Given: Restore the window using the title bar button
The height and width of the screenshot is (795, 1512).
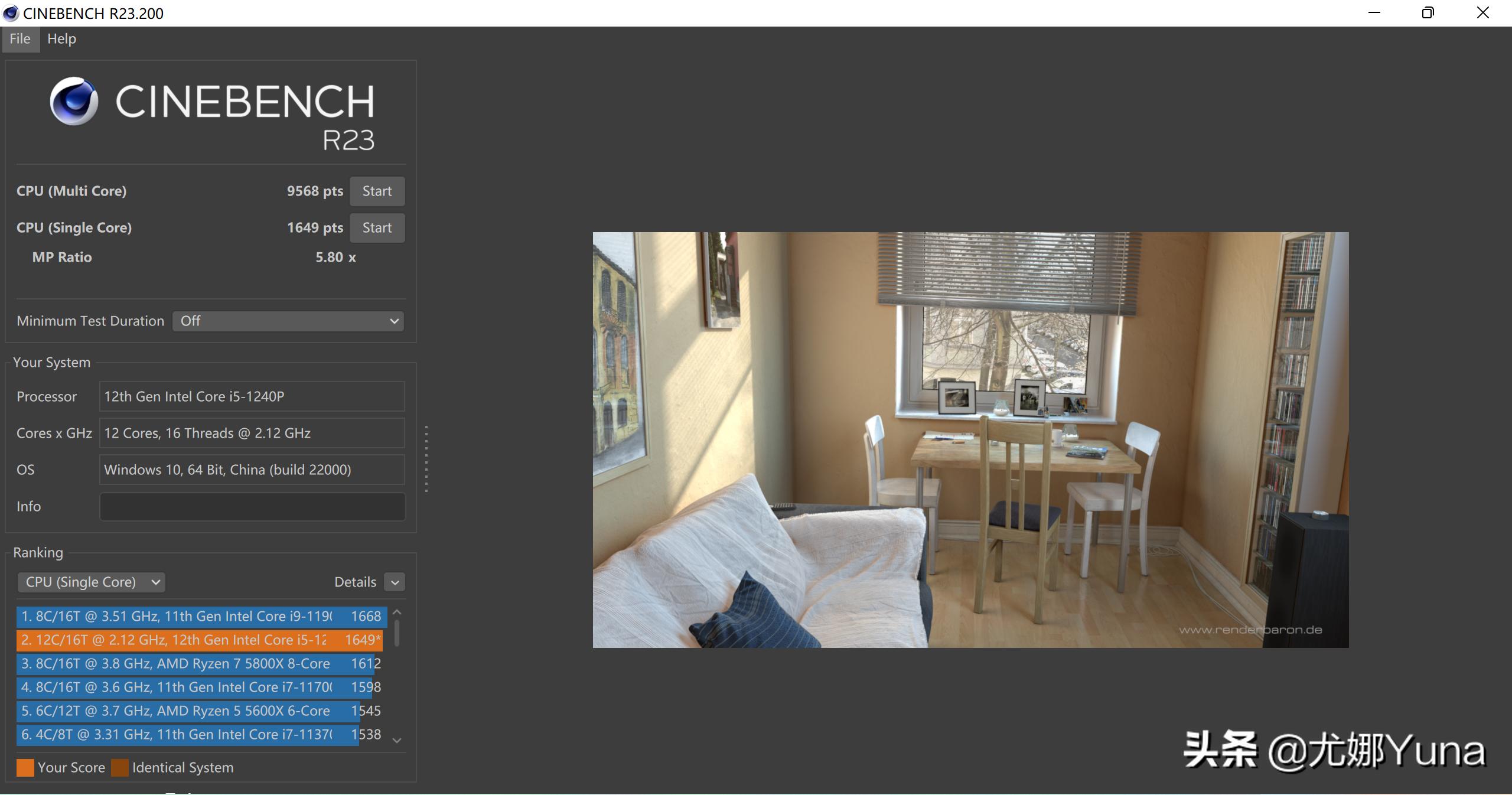Looking at the screenshot, I should 1428,13.
